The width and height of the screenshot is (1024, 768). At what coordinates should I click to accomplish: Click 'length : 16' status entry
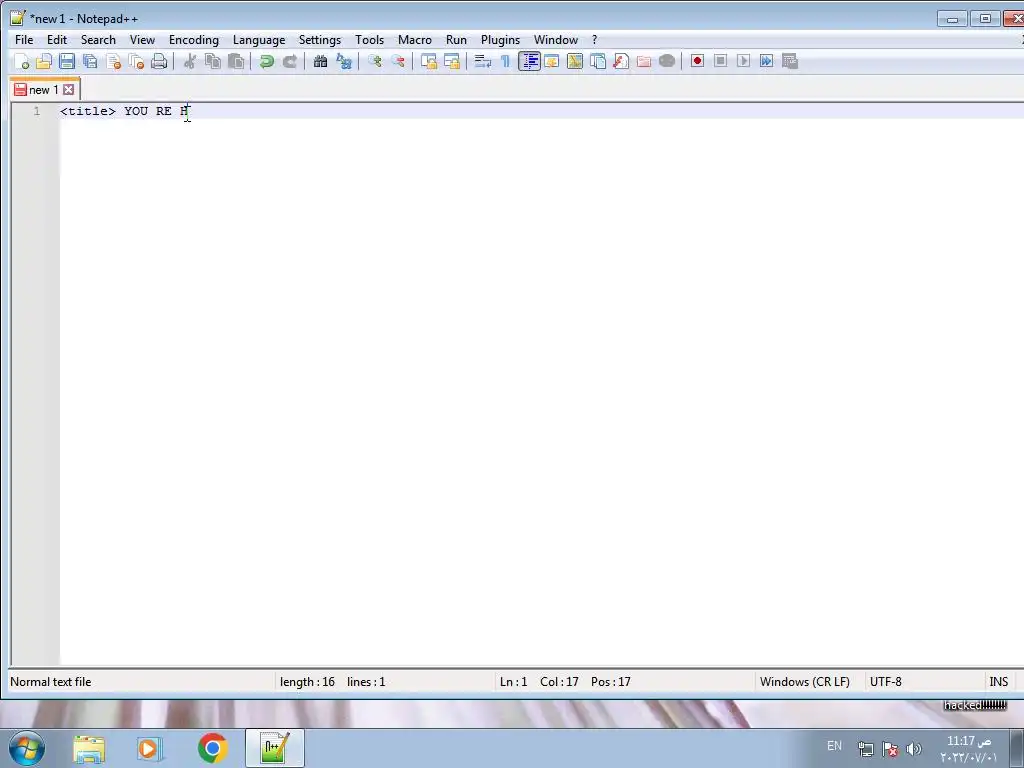[x=307, y=682]
